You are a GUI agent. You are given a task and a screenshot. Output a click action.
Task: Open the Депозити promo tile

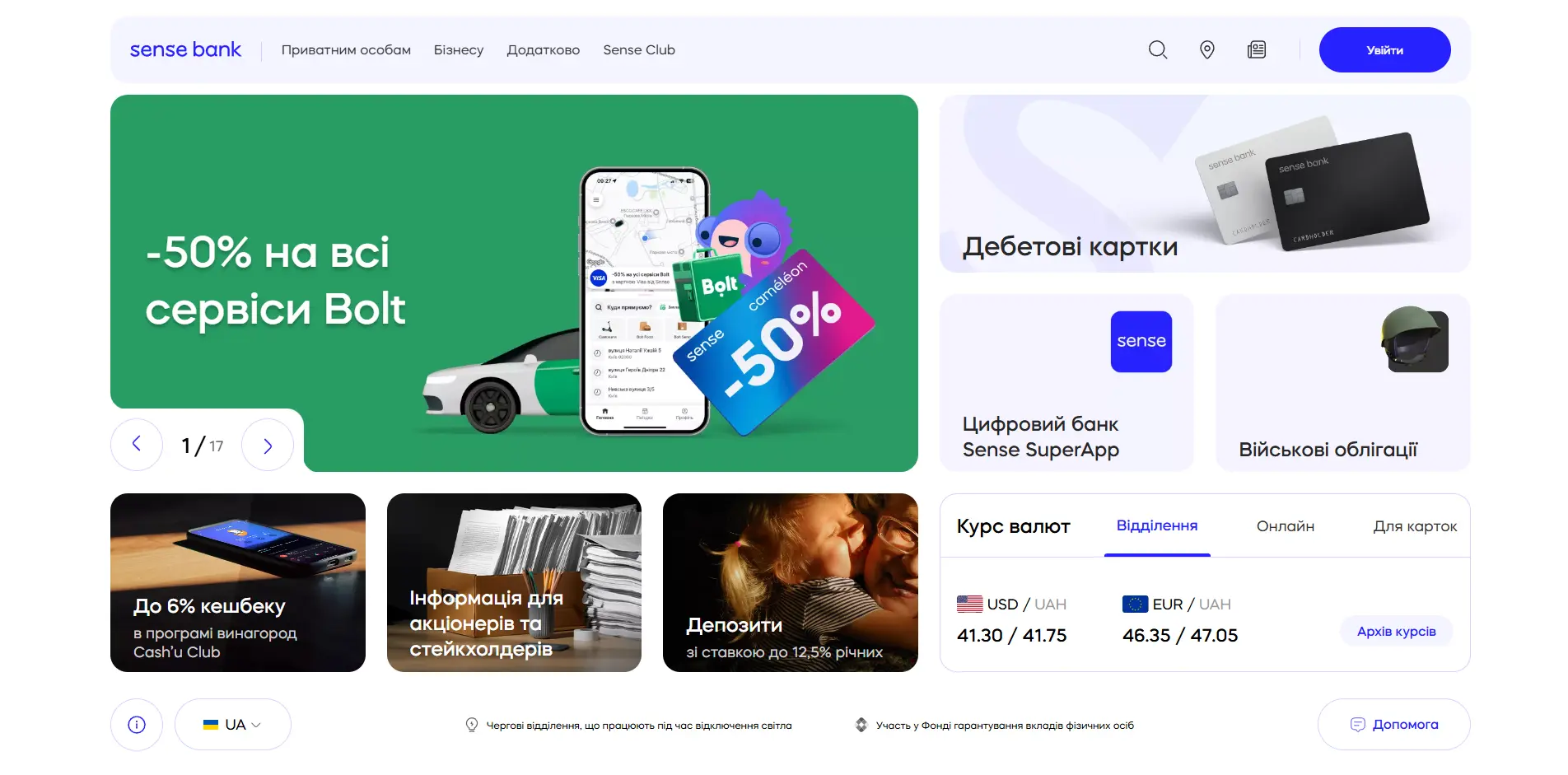791,583
